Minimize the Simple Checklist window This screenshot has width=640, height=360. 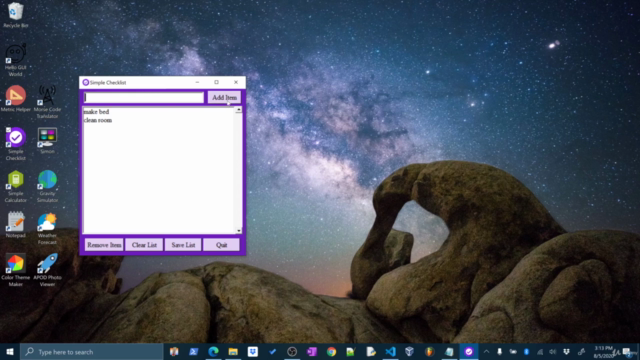tap(197, 82)
